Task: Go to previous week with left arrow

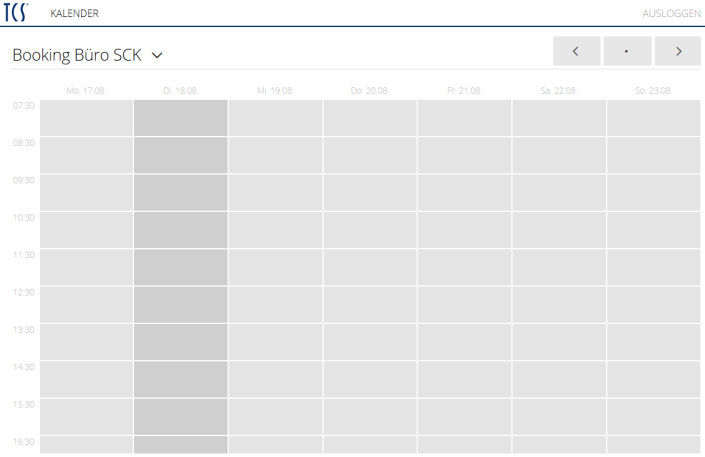Action: [576, 51]
